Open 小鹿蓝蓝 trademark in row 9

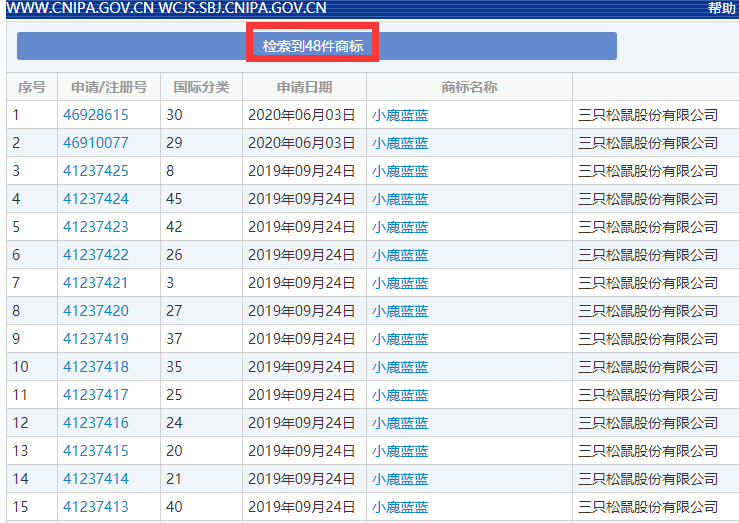pos(400,339)
